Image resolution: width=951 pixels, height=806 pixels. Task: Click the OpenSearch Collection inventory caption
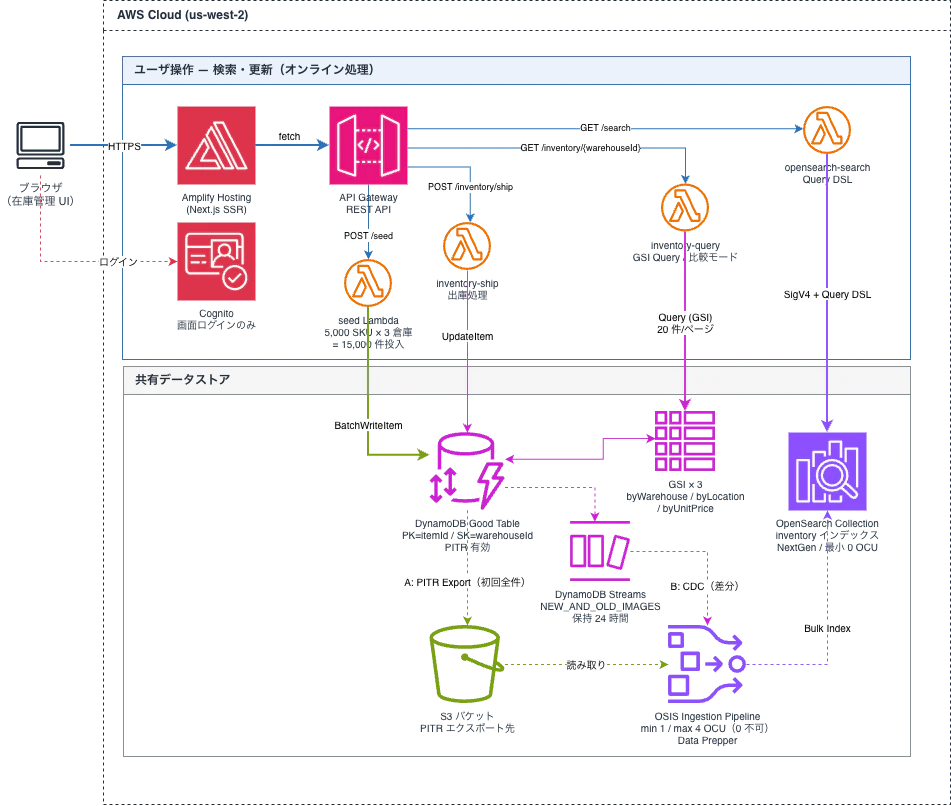tap(827, 536)
